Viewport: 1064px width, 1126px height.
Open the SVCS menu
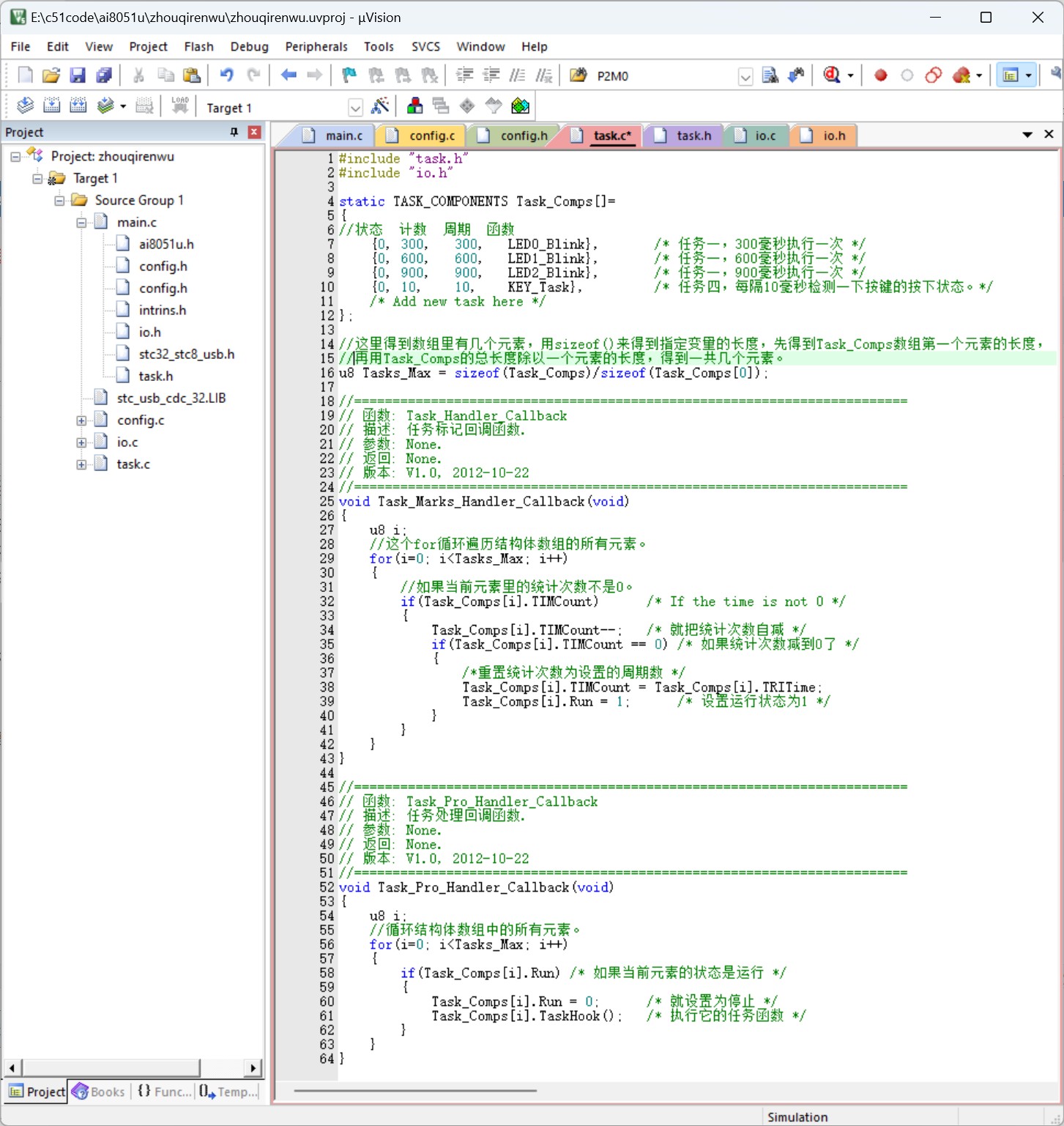[x=425, y=46]
